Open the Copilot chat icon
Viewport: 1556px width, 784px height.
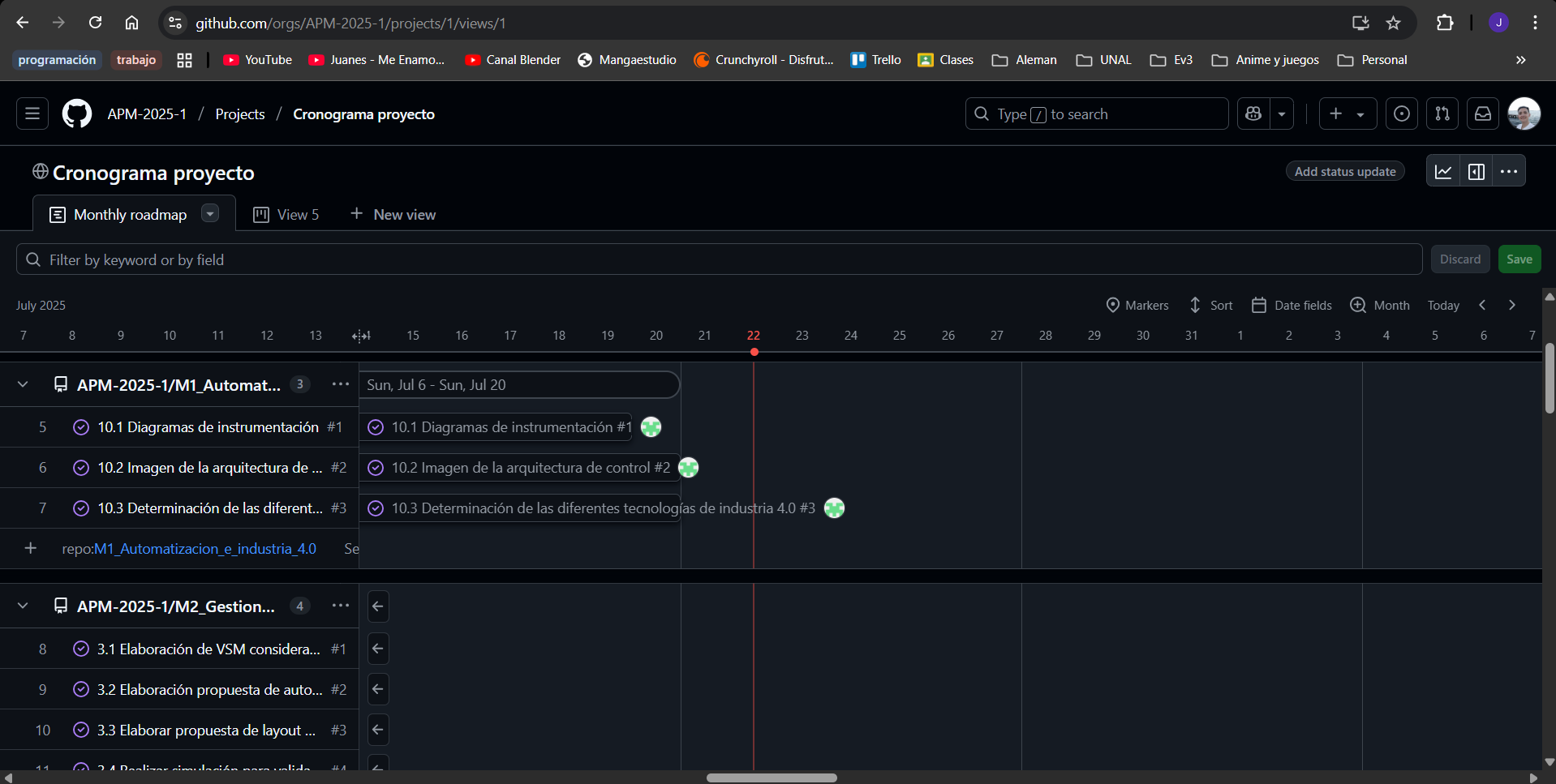pos(1253,114)
